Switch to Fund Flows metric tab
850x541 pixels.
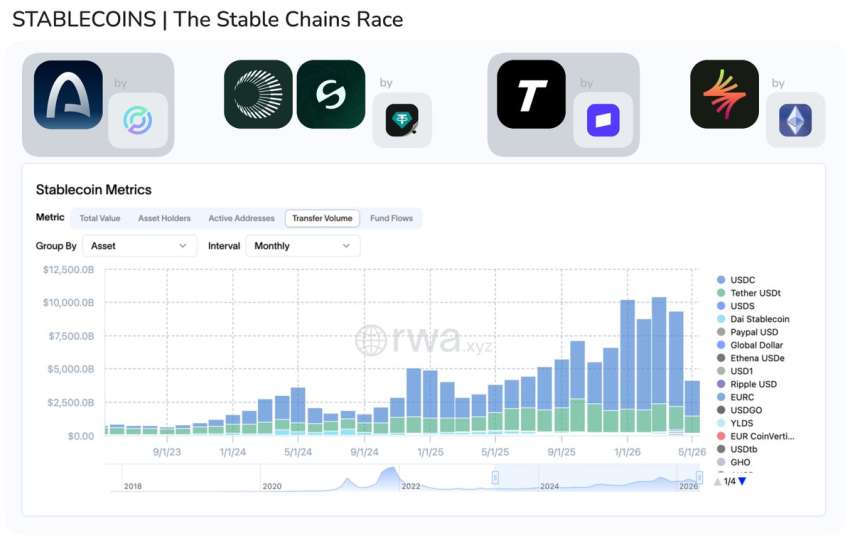[391, 218]
